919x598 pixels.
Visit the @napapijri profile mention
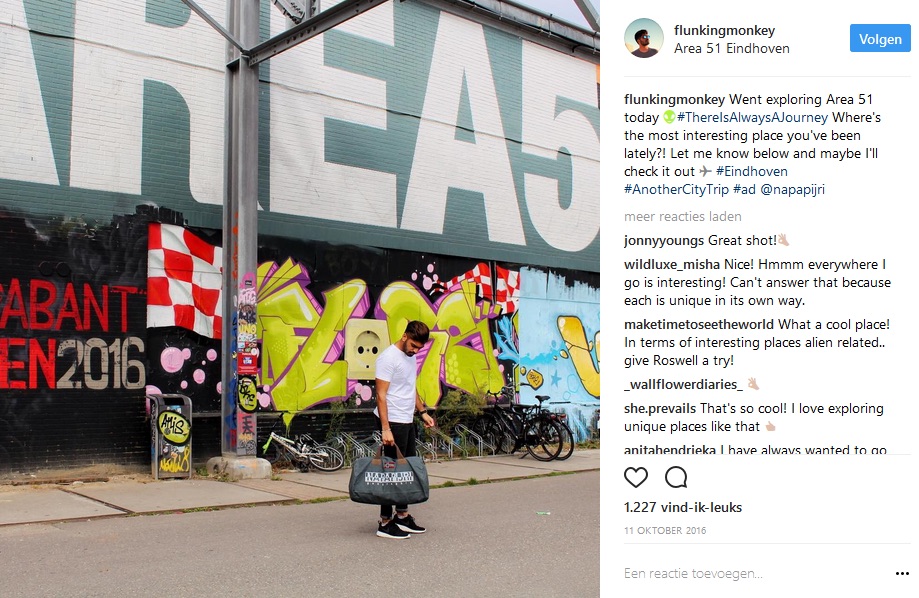(792, 189)
